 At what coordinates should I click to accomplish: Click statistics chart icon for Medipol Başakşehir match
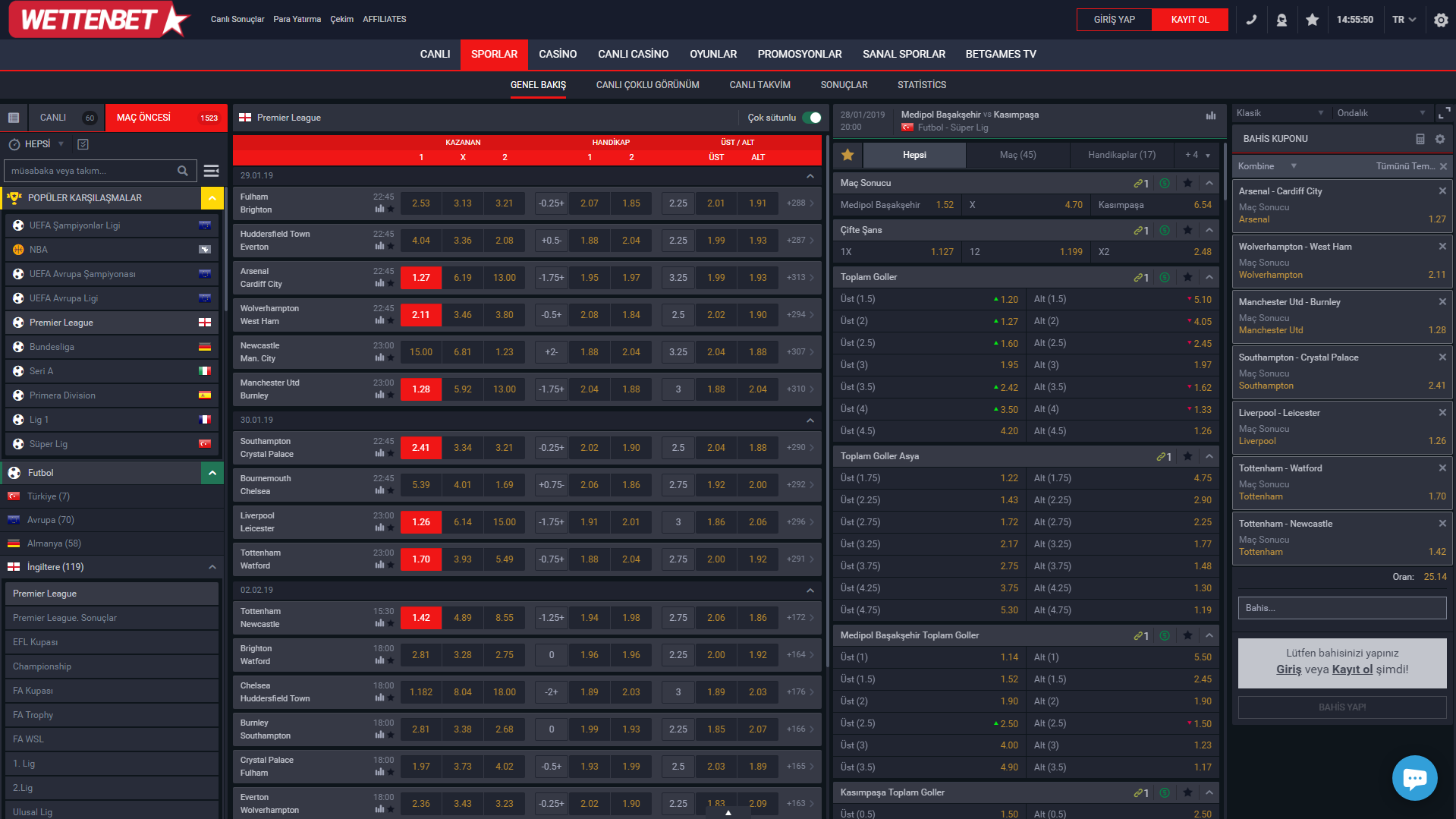click(1210, 115)
